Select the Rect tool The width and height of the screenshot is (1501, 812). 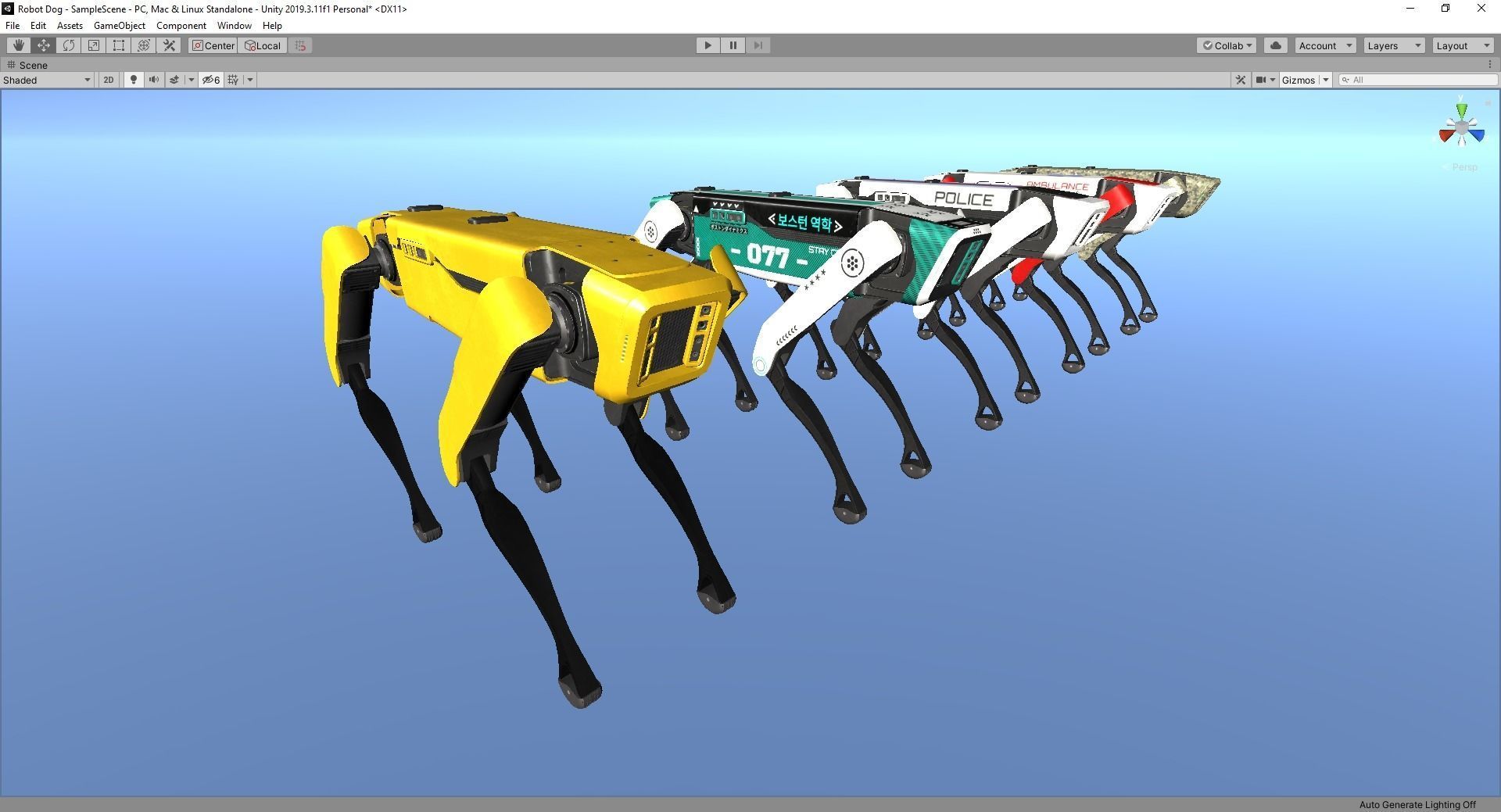(119, 45)
